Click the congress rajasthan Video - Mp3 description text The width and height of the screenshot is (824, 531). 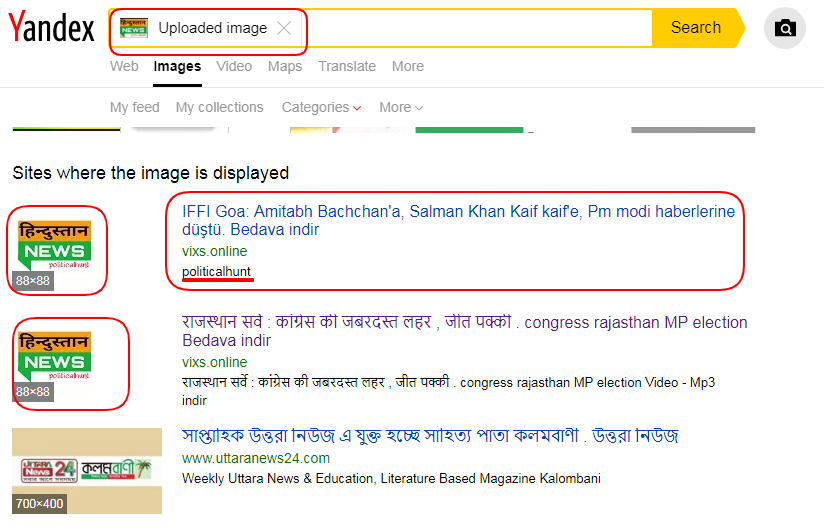pos(448,391)
